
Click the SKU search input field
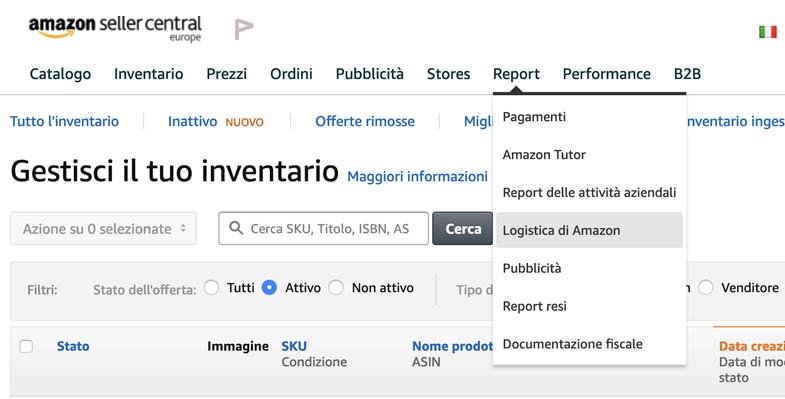323,228
